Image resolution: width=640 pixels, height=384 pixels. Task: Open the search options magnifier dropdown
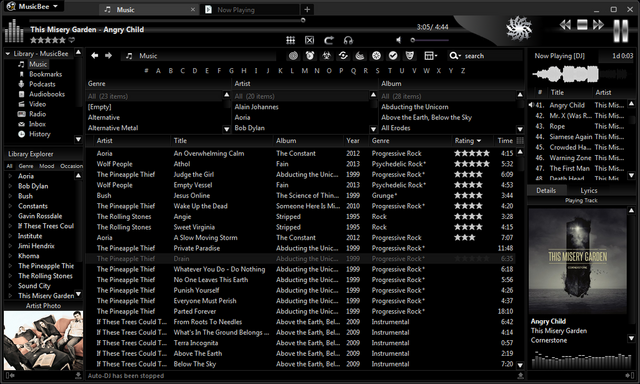pyautogui.click(x=454, y=55)
